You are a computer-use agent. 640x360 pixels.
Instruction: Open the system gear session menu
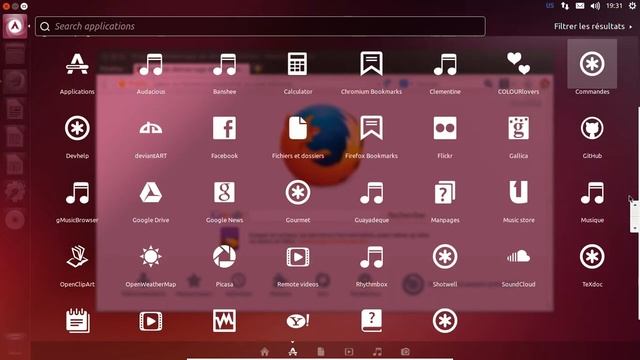coord(632,6)
